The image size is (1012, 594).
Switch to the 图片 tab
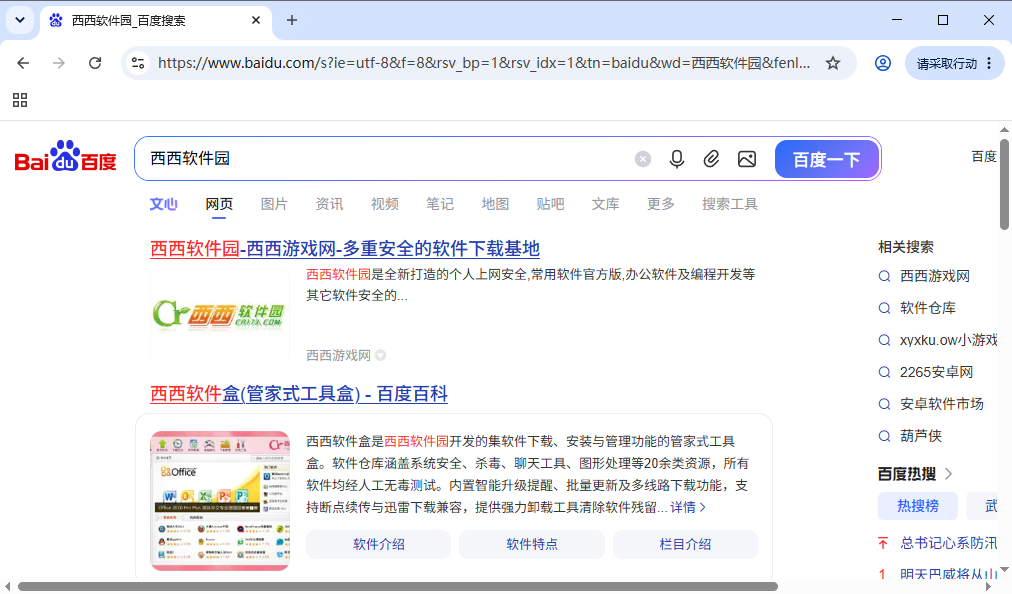click(274, 204)
